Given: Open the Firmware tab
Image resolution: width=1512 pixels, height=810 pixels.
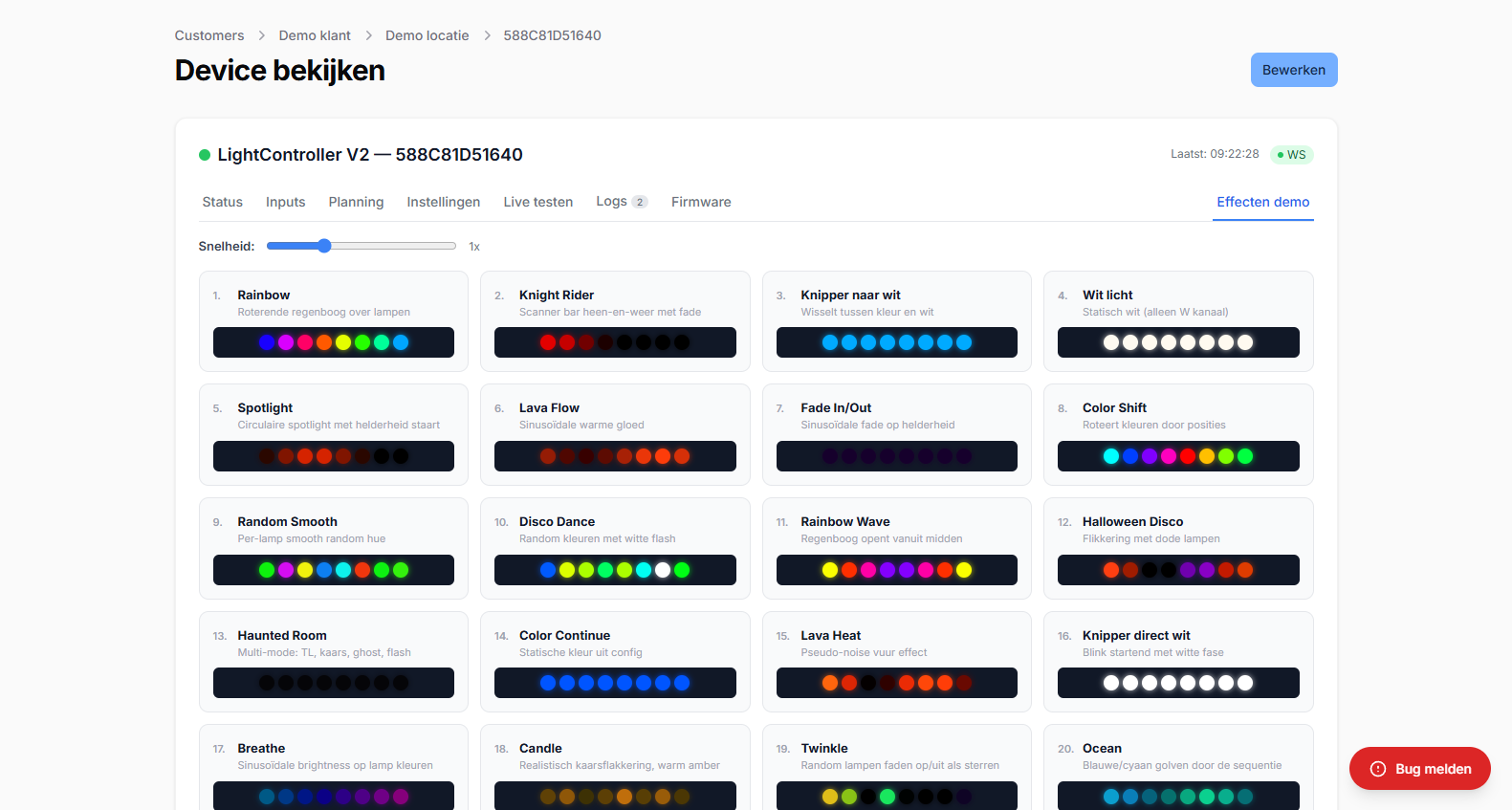Looking at the screenshot, I should tap(701, 202).
